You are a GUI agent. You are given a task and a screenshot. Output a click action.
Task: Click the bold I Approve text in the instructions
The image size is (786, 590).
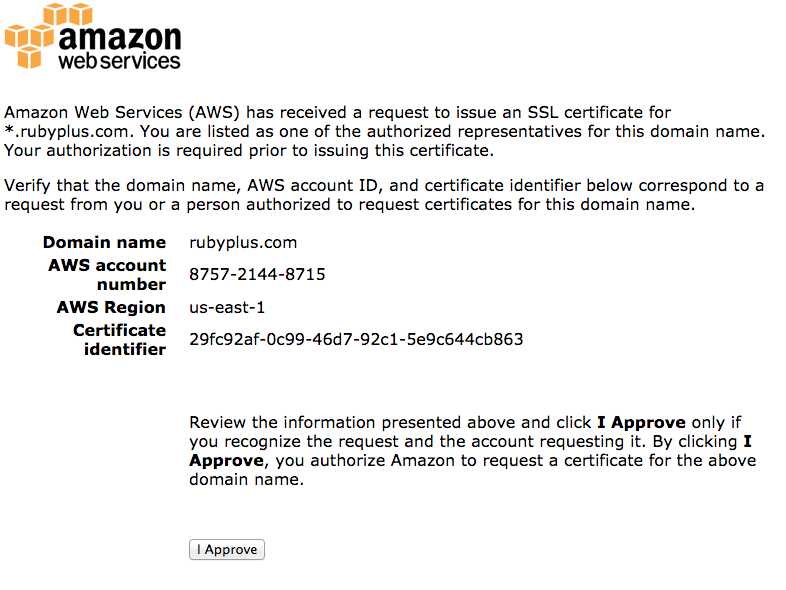[640, 422]
